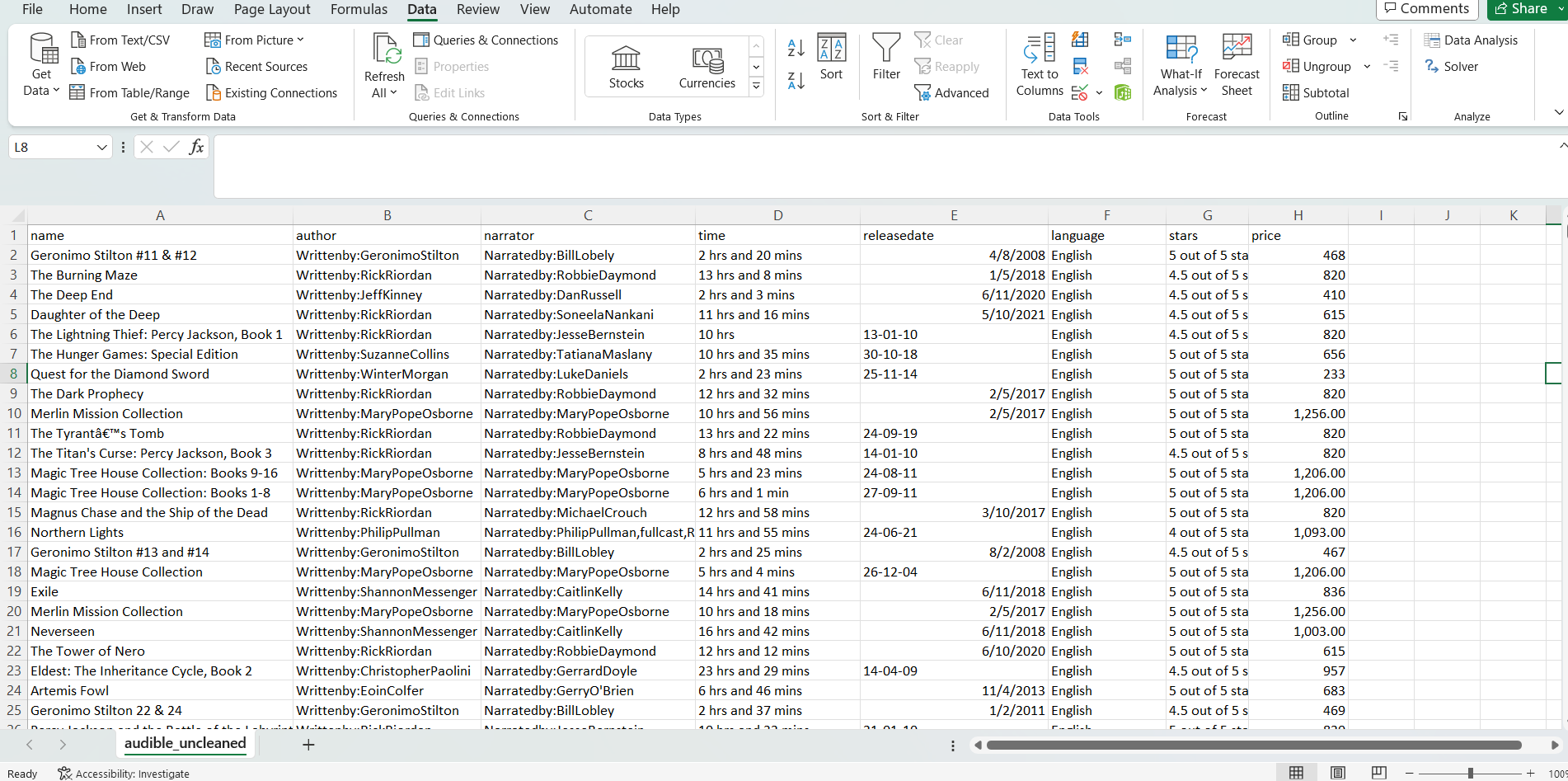The height and width of the screenshot is (781, 1568).
Task: Open the Comments panel
Action: [x=1427, y=8]
